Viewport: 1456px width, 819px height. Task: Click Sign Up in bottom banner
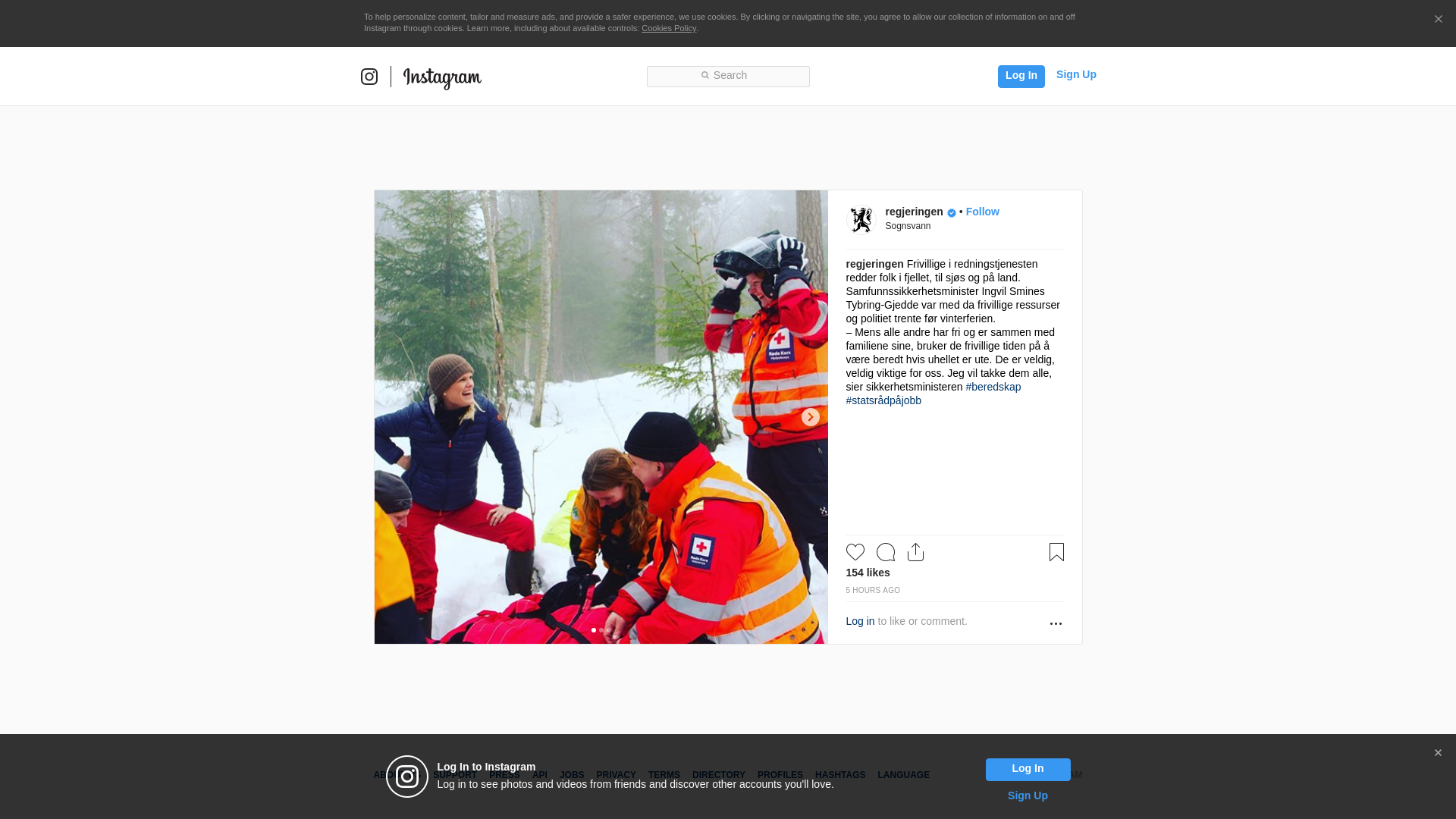pos(1028,795)
